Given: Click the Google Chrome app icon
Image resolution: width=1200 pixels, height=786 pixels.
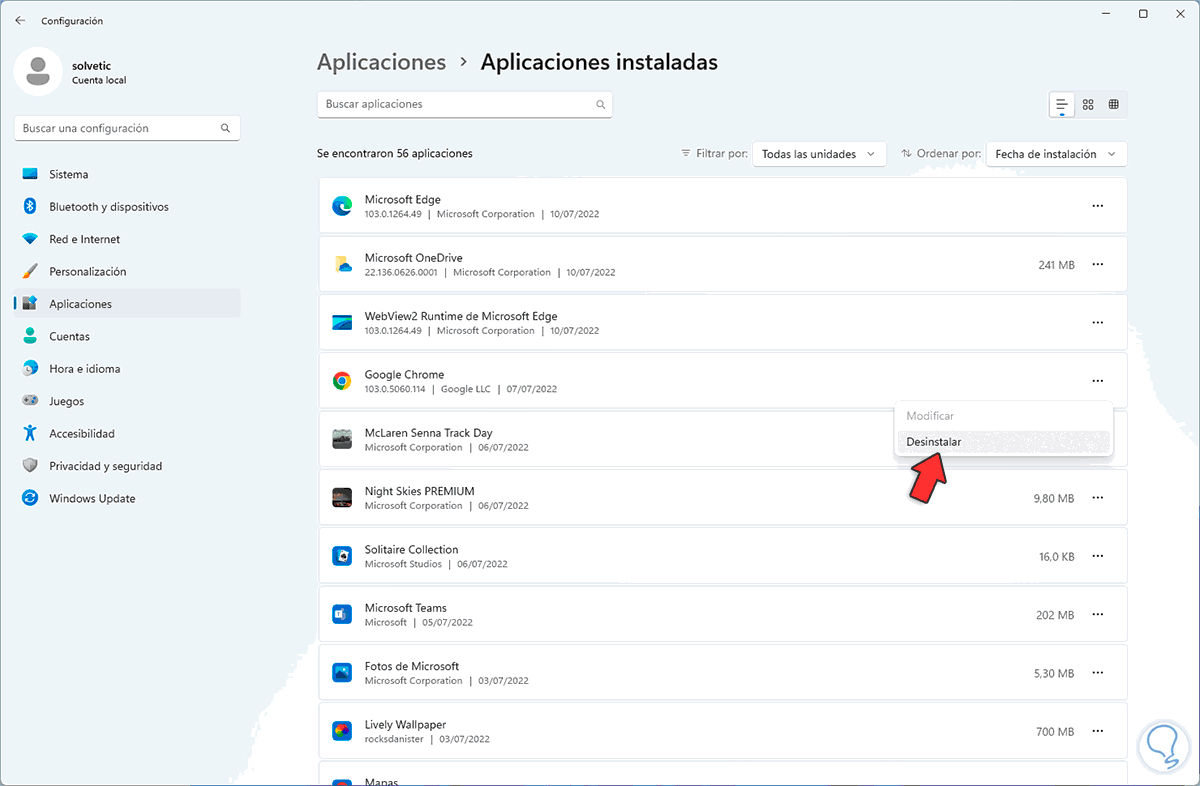Looking at the screenshot, I should [x=342, y=381].
